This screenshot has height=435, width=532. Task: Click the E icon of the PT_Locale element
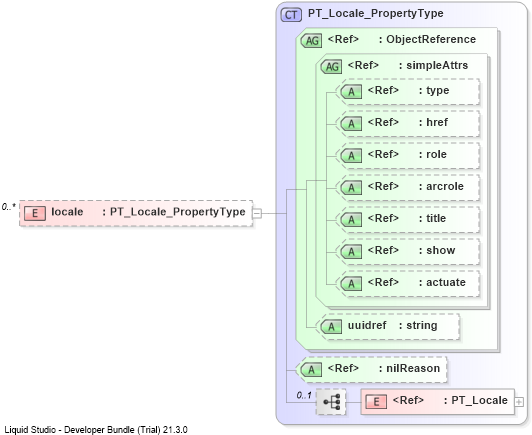(x=376, y=402)
